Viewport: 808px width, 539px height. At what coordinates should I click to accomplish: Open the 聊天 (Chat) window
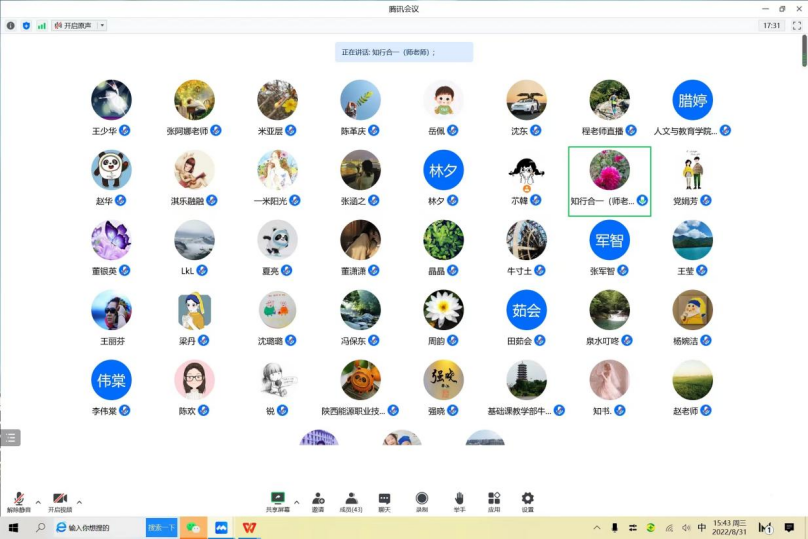[384, 501]
